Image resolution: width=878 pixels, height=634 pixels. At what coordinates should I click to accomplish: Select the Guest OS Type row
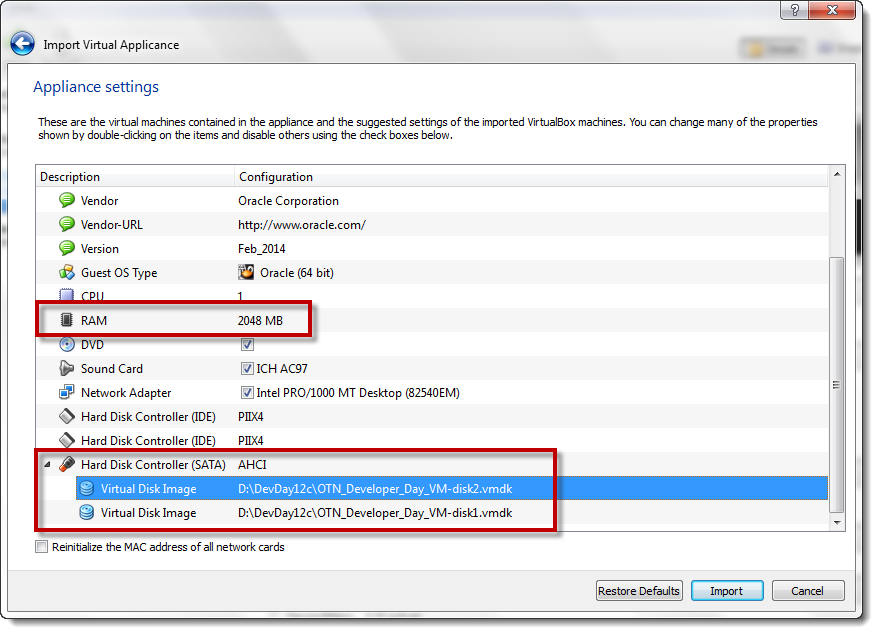432,273
